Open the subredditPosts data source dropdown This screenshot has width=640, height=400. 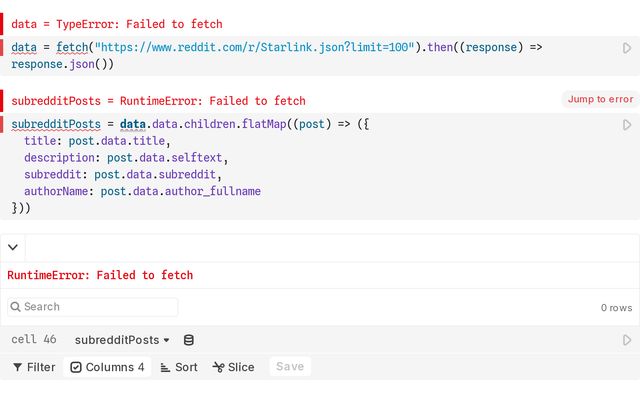[122, 340]
